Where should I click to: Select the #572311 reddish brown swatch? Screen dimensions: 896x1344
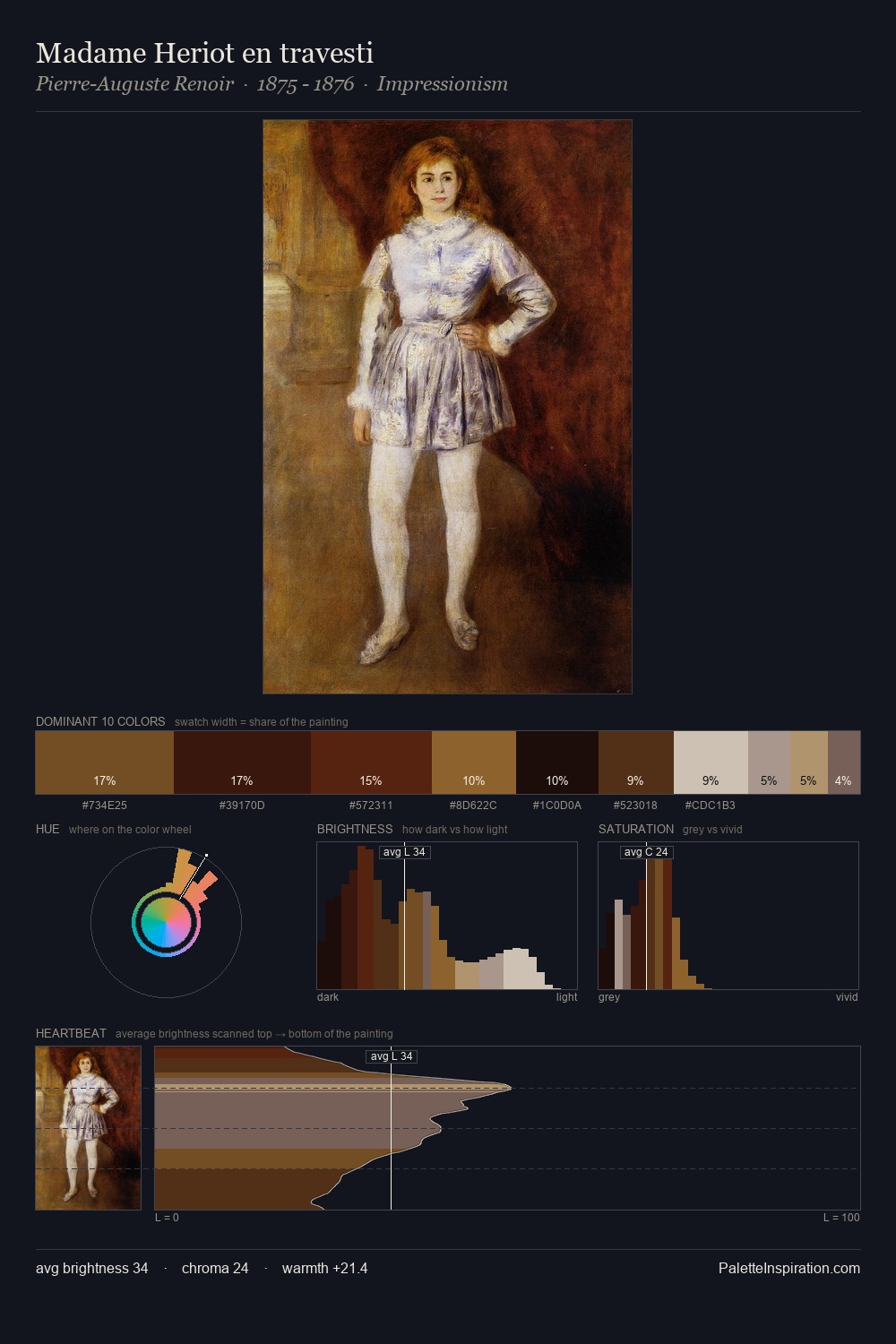pyautogui.click(x=371, y=762)
